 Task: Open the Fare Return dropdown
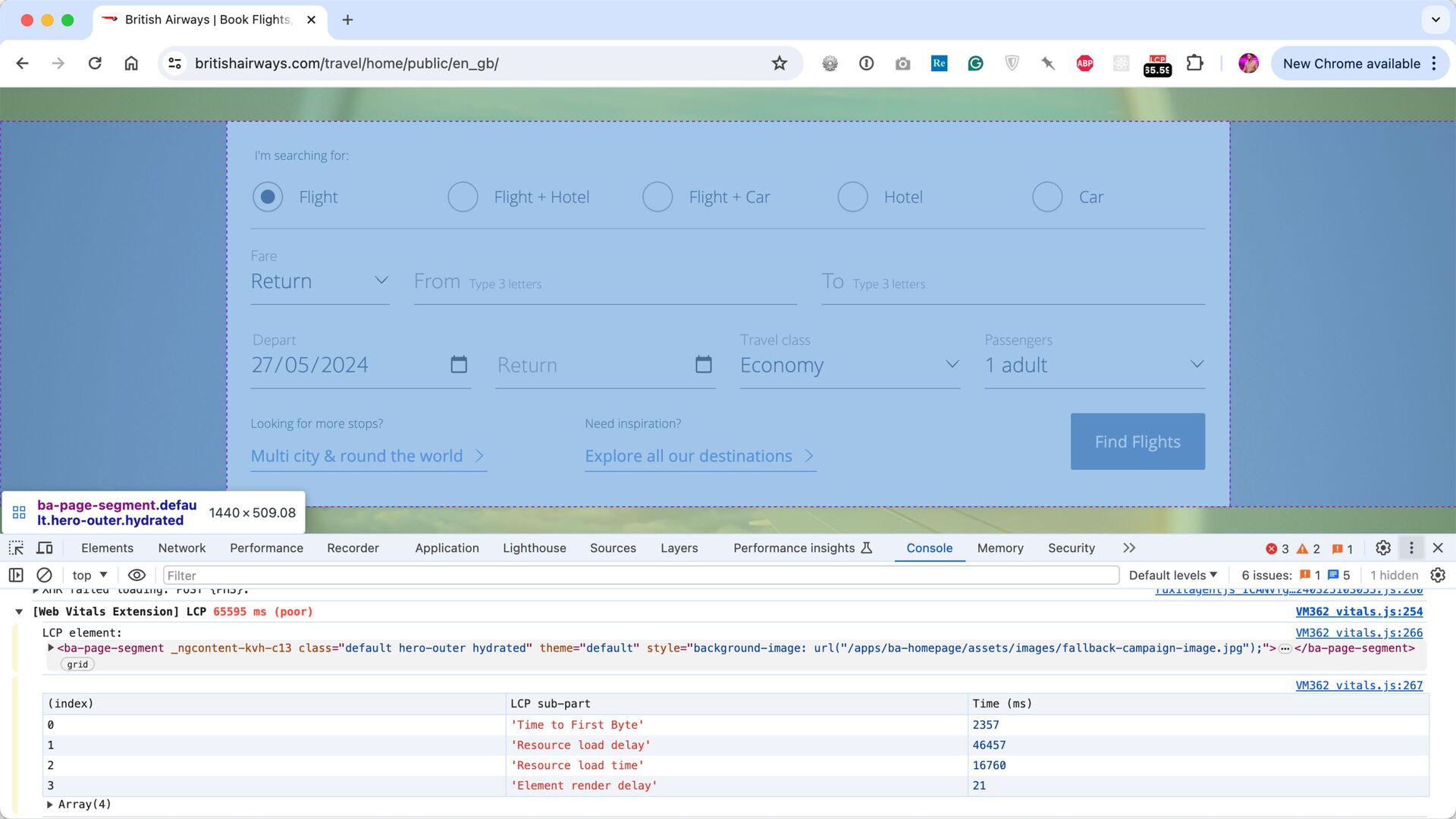click(x=320, y=281)
